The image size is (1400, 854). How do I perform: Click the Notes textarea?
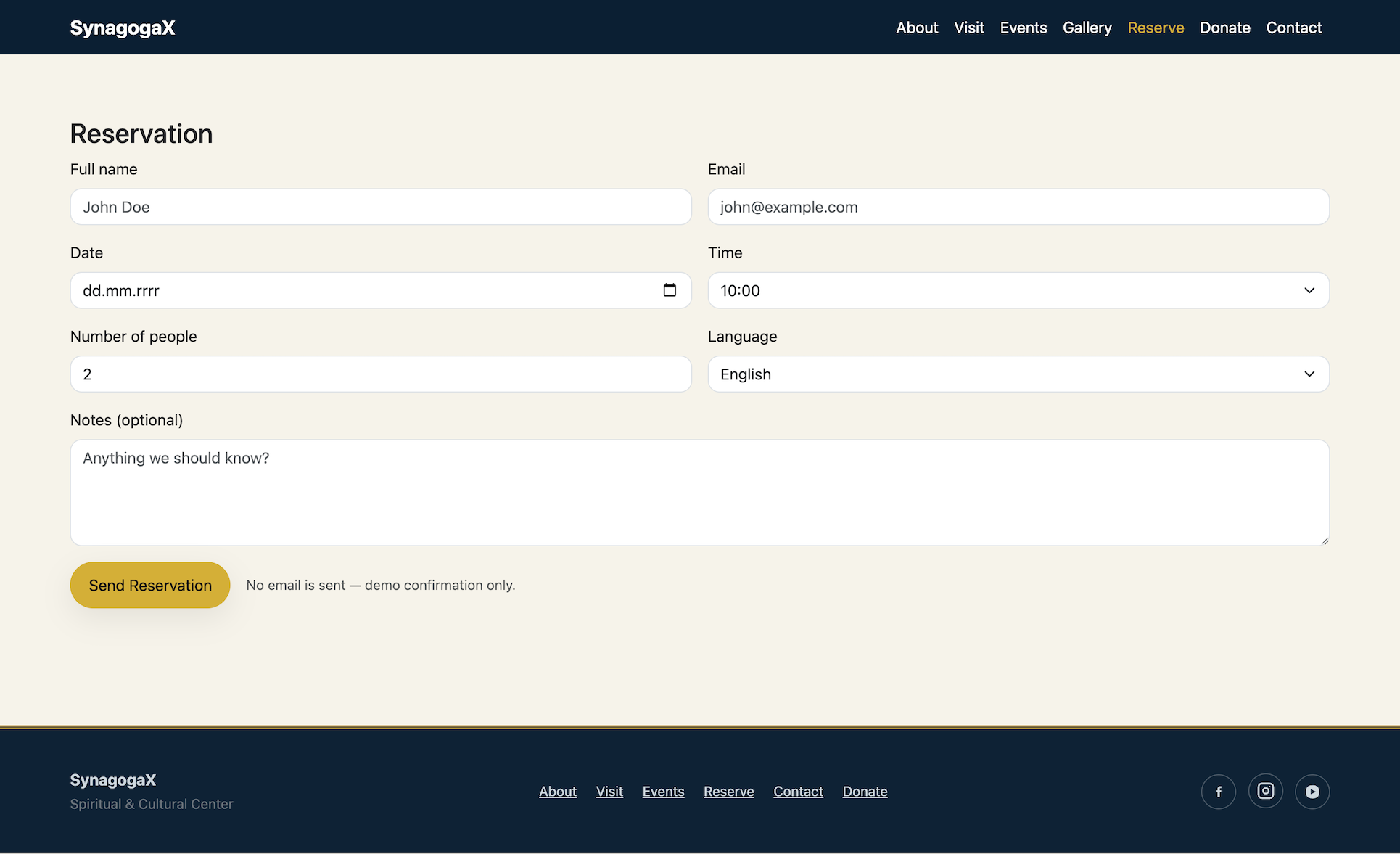699,493
